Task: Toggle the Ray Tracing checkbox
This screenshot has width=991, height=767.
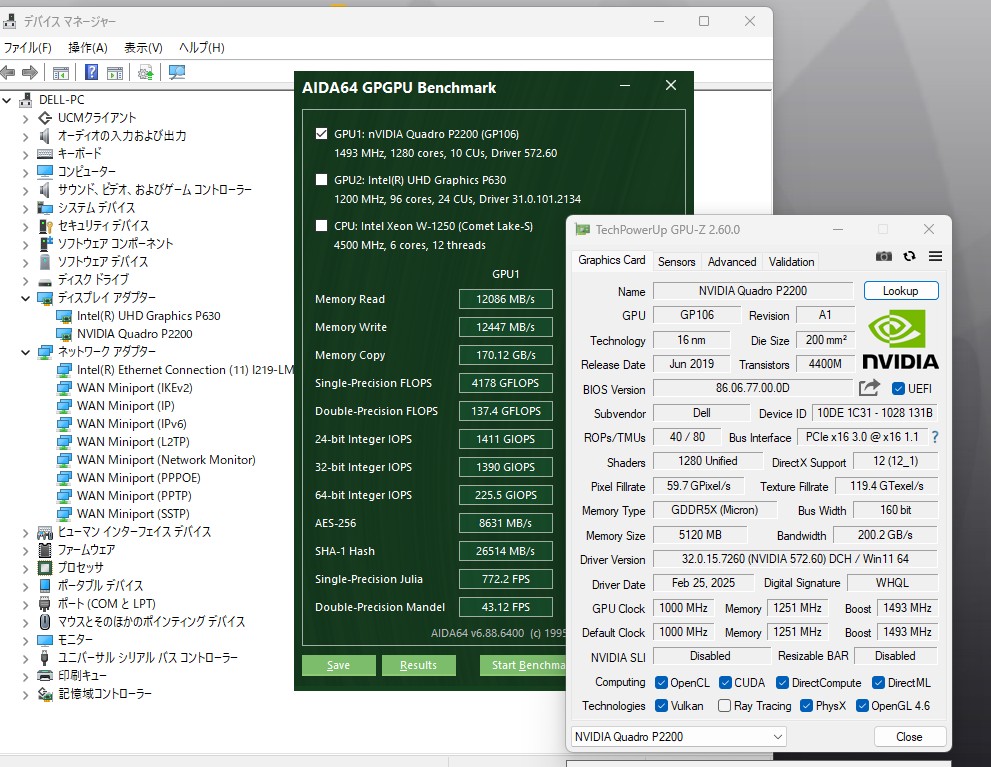Action: point(725,706)
